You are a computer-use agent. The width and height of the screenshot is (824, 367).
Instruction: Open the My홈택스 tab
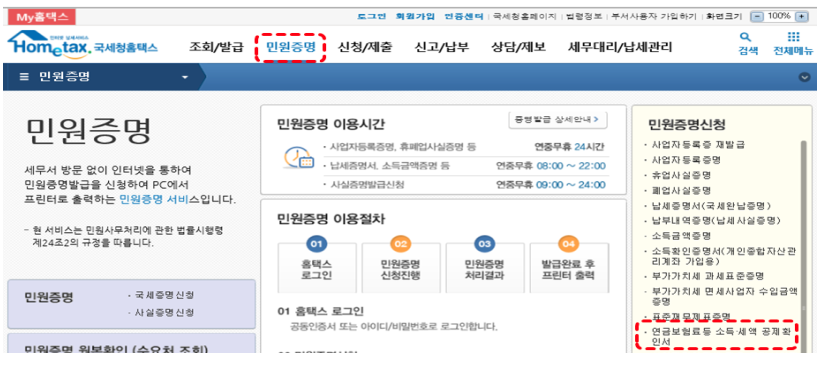pos(42,17)
